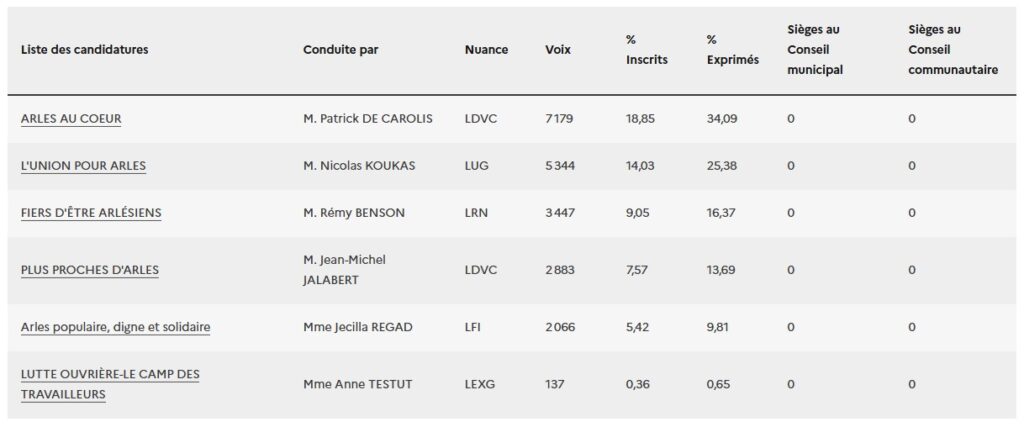
Task: Click the "Liste des candidatures" column header
Action: click(84, 50)
